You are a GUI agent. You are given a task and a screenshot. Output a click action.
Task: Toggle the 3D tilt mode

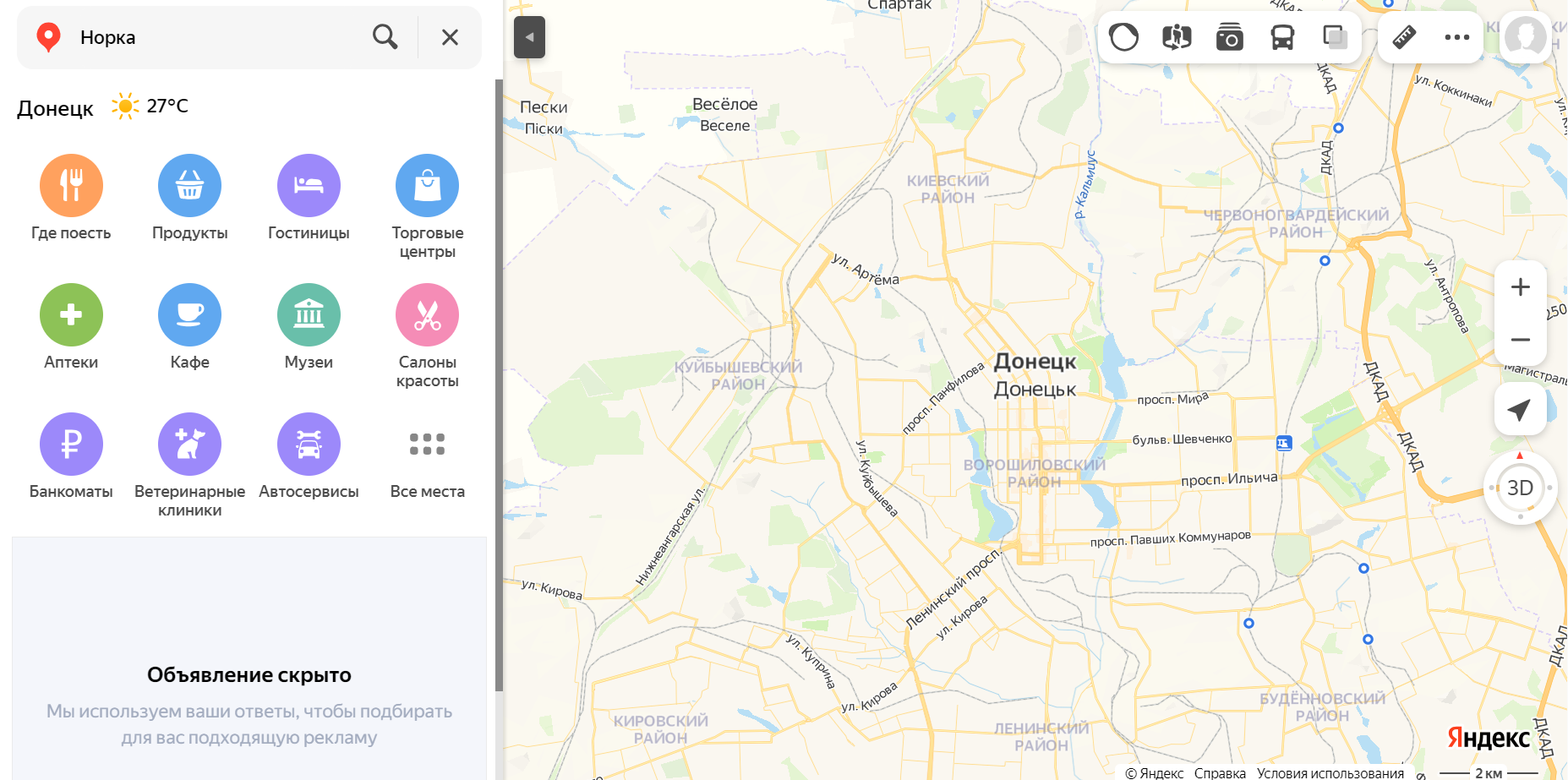tap(1520, 488)
